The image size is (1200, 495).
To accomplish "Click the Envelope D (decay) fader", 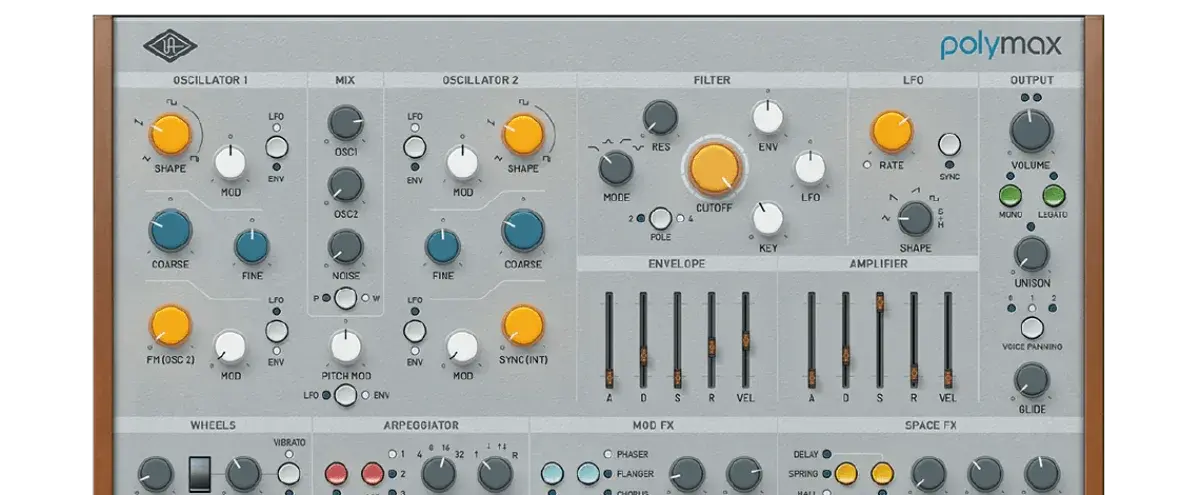I will (x=643, y=356).
